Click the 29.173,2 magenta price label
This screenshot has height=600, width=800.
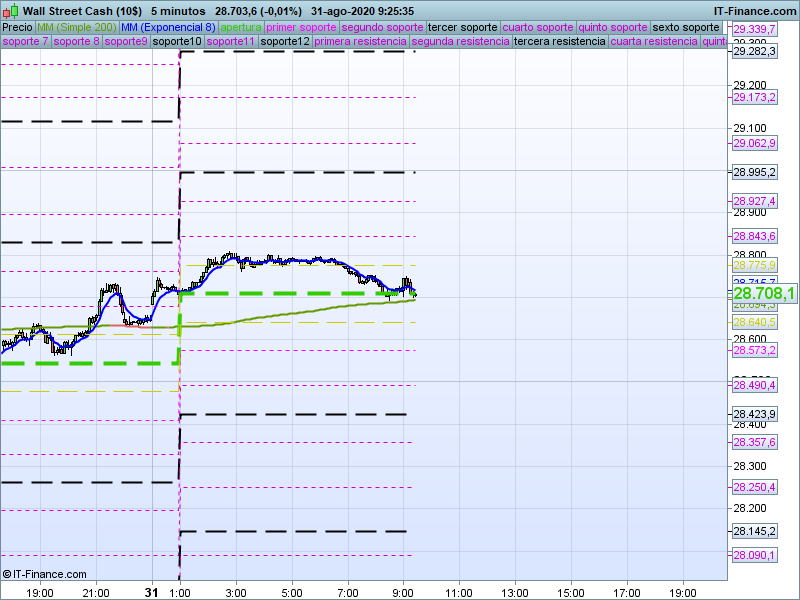point(755,98)
